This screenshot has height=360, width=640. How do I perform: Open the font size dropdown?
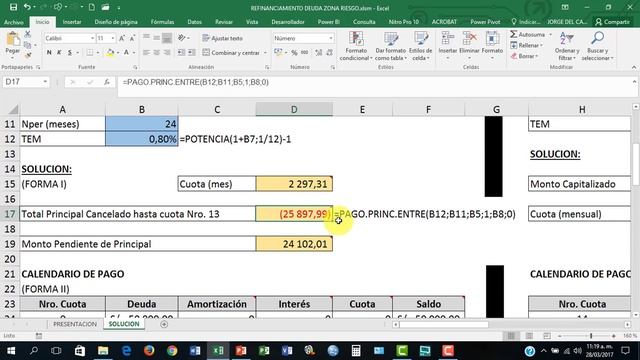(x=112, y=38)
